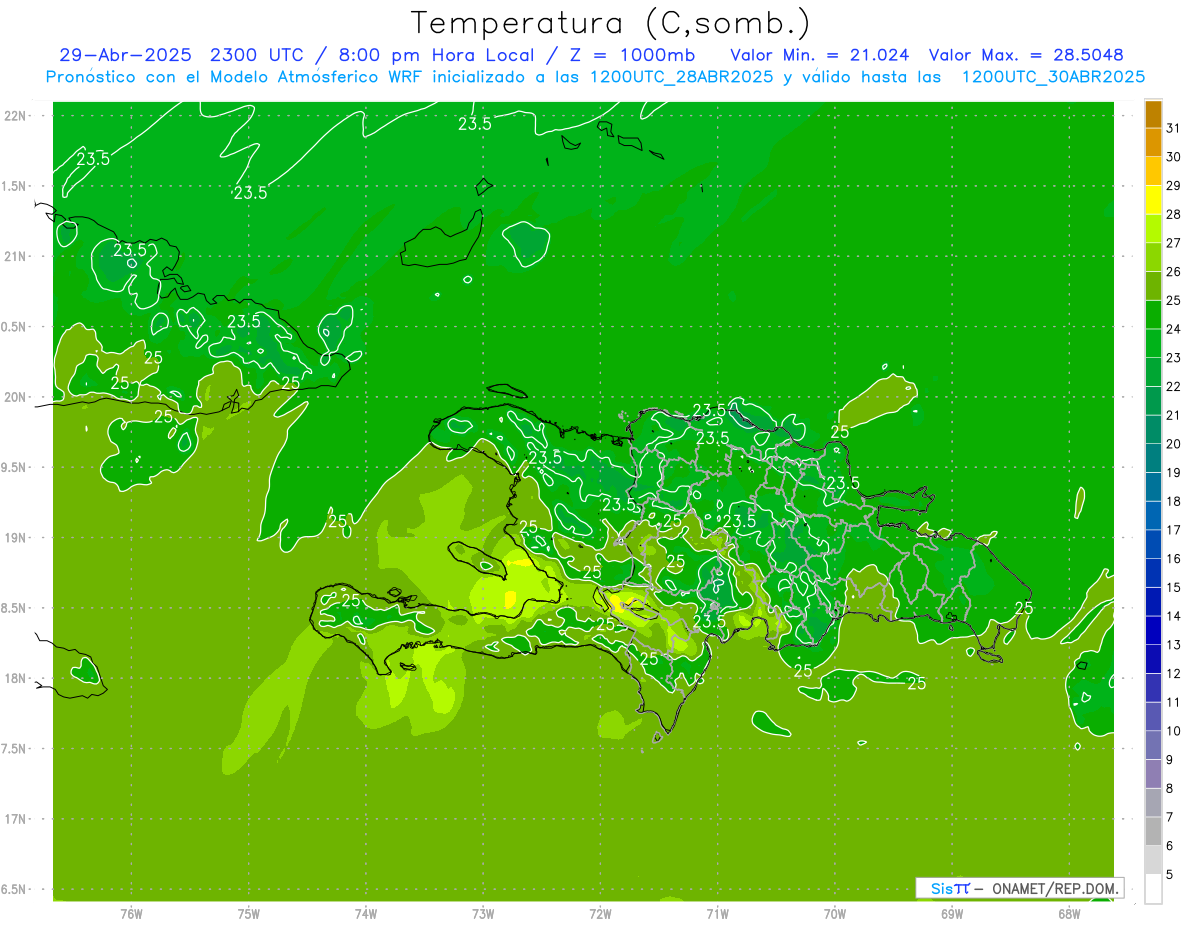Screen dimensions: 1200x927
Task: Select the yellow swatch between 28 and 29
Action: click(x=1153, y=200)
